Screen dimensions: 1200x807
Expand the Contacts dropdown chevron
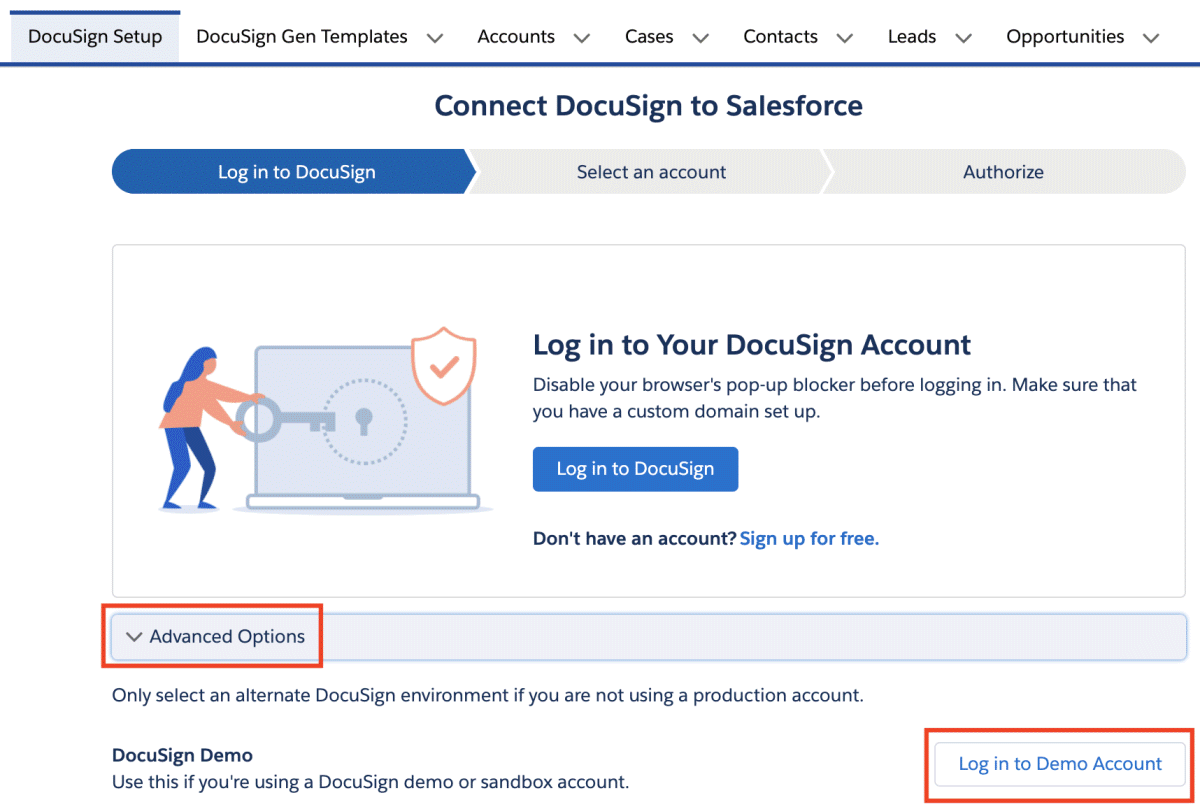pos(845,38)
